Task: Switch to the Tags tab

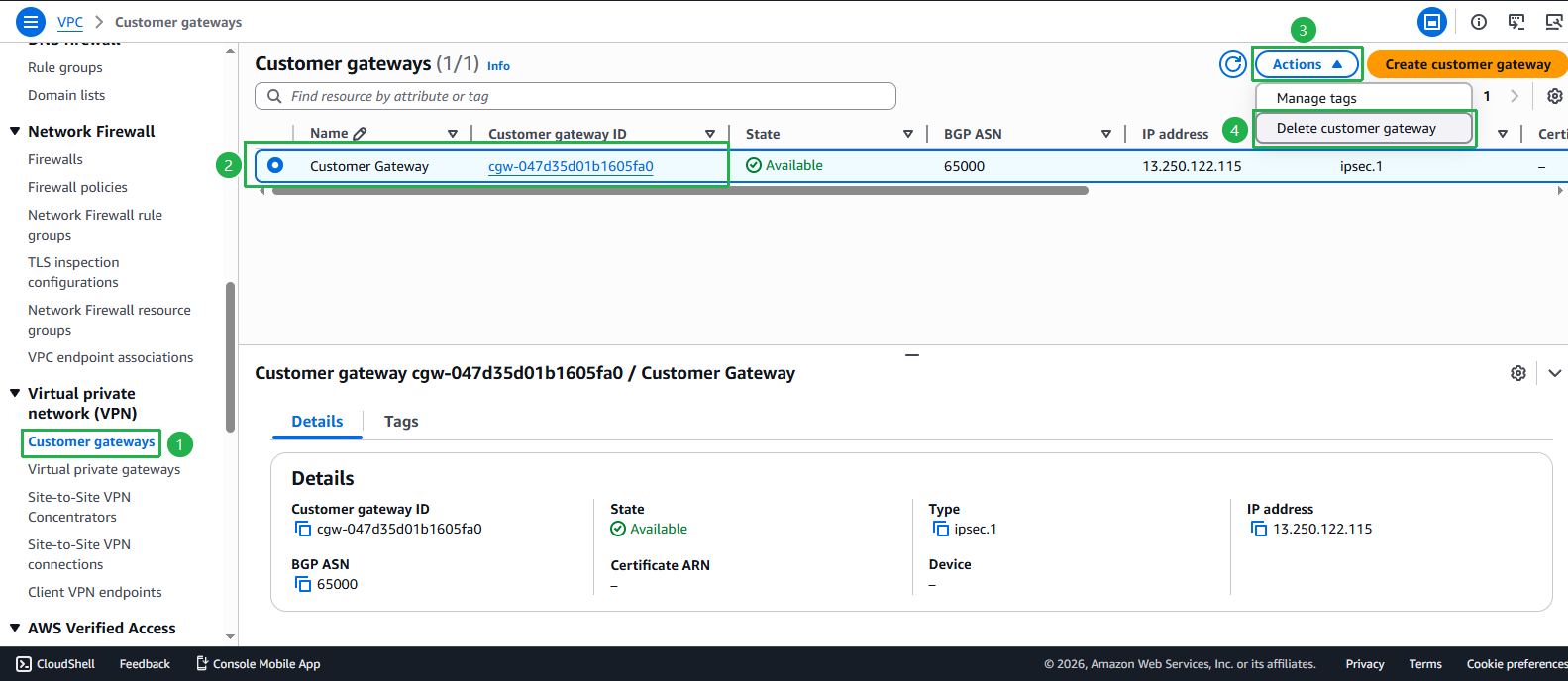Action: coord(401,422)
